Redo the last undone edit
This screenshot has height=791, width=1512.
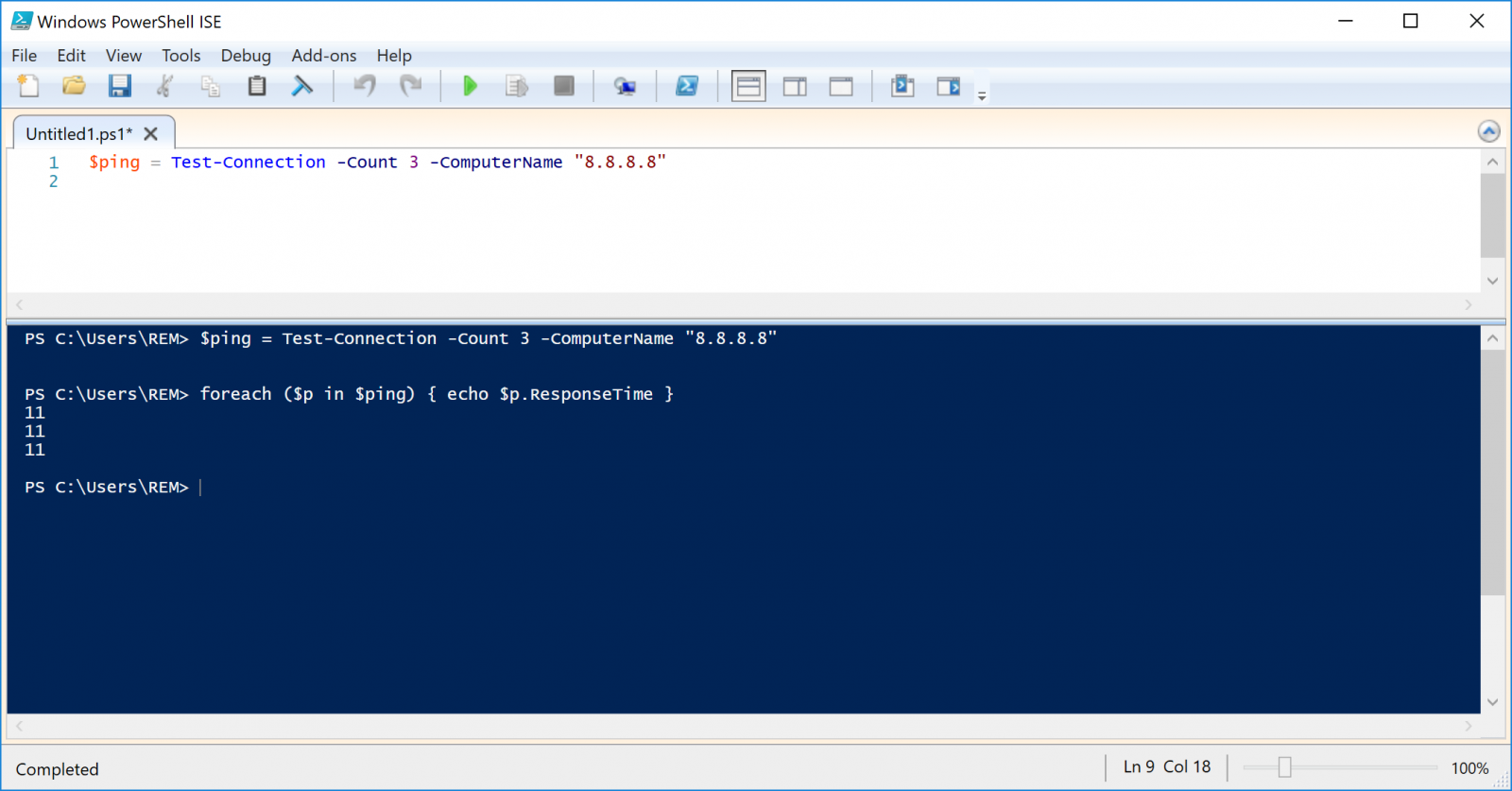point(410,86)
